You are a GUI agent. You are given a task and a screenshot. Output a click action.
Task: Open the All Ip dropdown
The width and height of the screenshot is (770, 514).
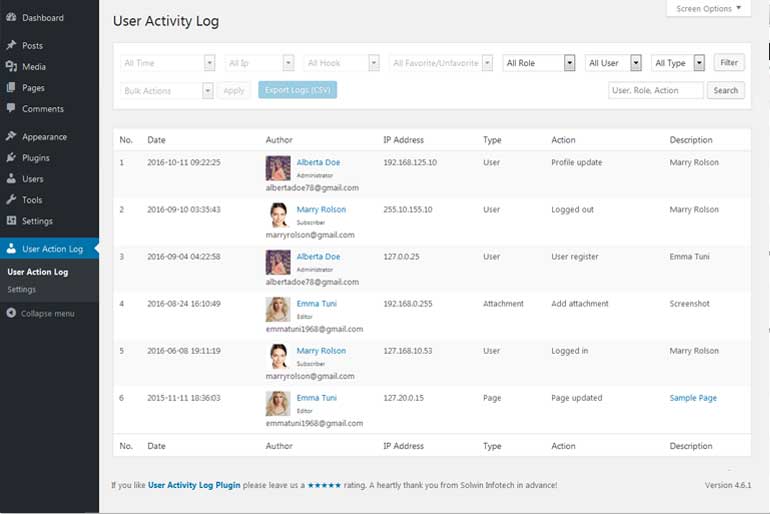(259, 63)
